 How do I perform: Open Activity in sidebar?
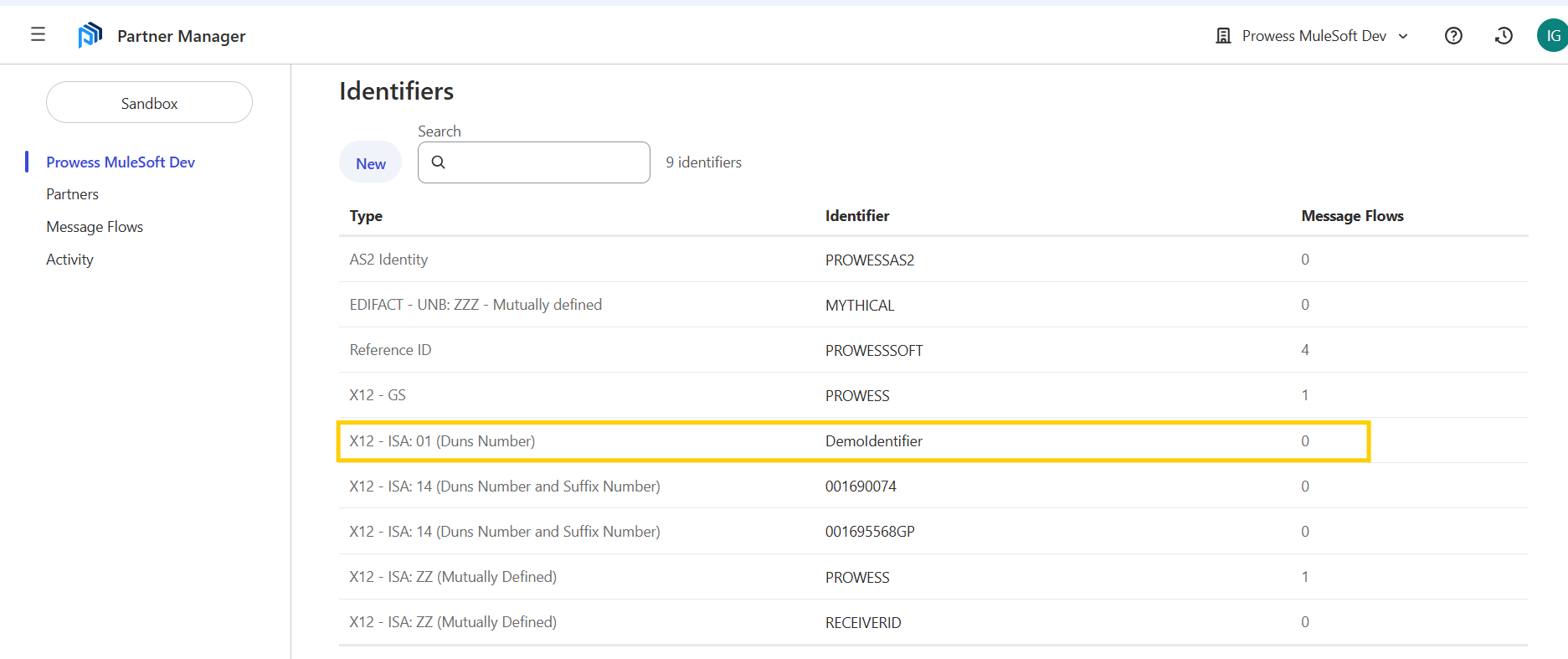click(x=70, y=260)
